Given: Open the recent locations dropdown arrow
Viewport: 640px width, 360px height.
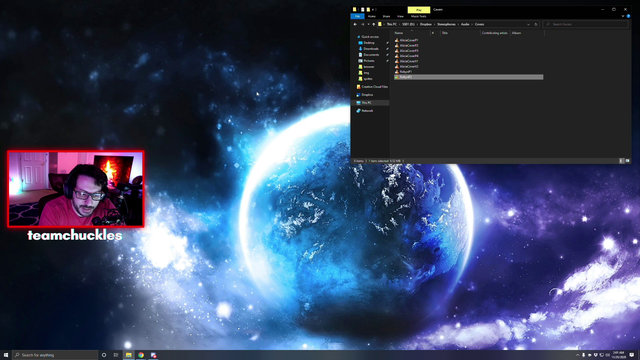Looking at the screenshot, I should coord(368,24).
